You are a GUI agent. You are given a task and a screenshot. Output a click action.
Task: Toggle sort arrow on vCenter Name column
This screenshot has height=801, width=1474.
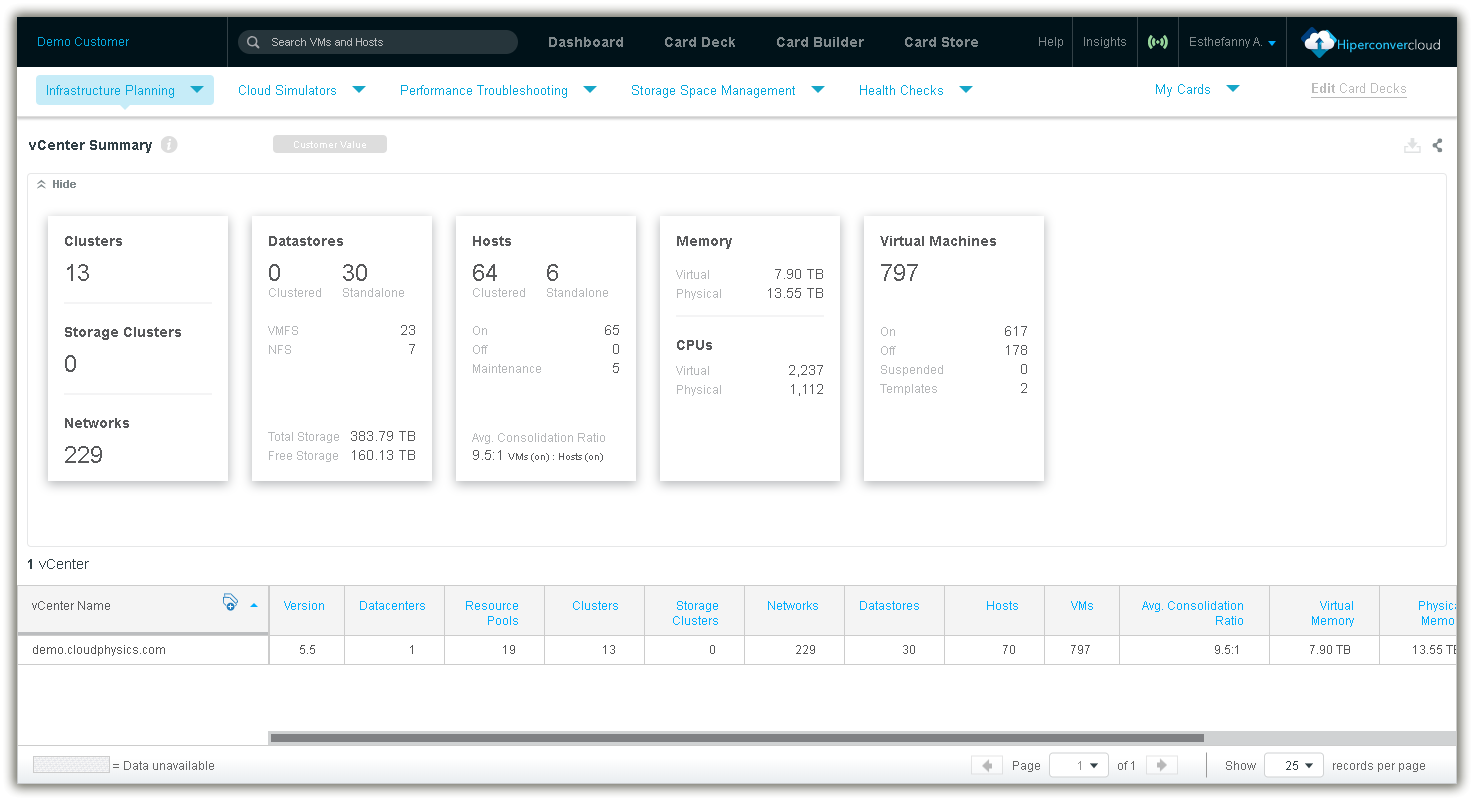254,605
